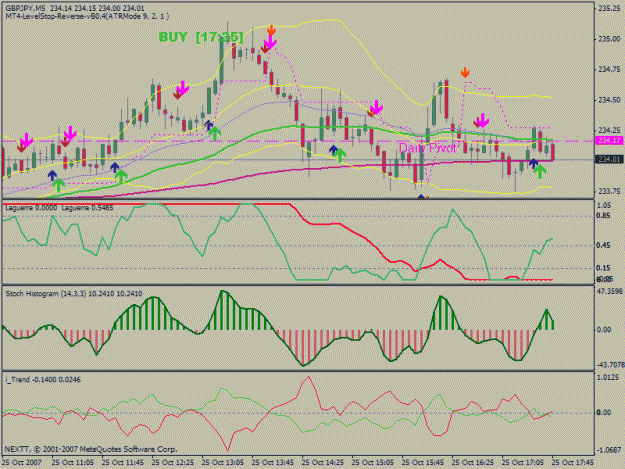The width and height of the screenshot is (625, 469).
Task: Click the orange down arrow near 234.75 level
Action: [465, 73]
